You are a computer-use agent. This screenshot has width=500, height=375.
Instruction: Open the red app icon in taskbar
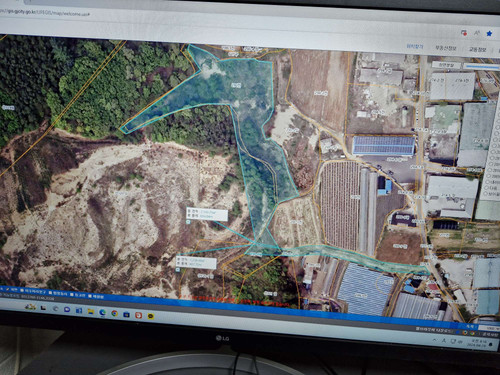click(139, 315)
